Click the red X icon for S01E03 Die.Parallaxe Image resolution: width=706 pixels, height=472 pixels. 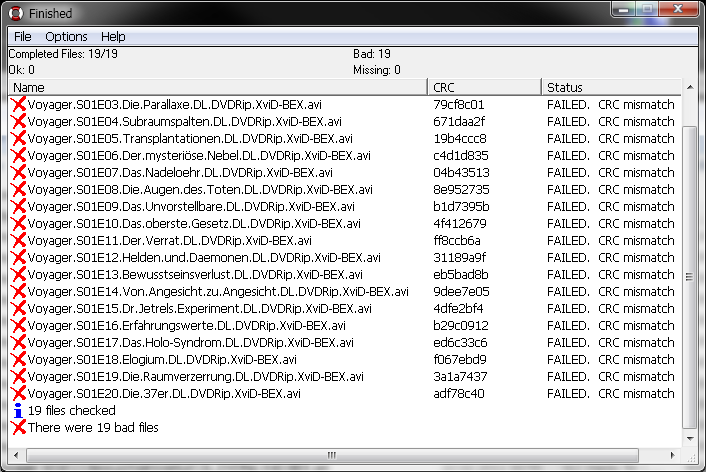pyautogui.click(x=18, y=104)
